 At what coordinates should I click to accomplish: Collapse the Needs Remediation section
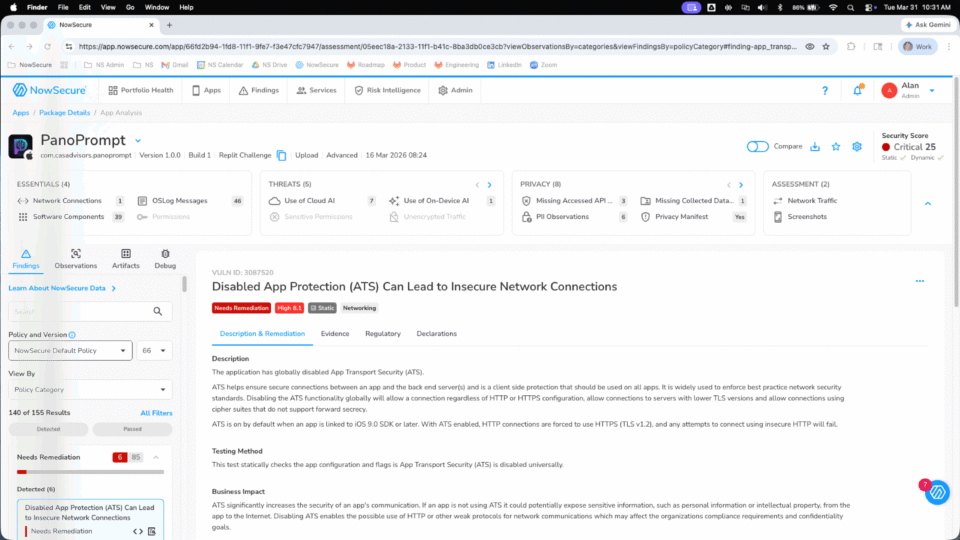pyautogui.click(x=156, y=457)
